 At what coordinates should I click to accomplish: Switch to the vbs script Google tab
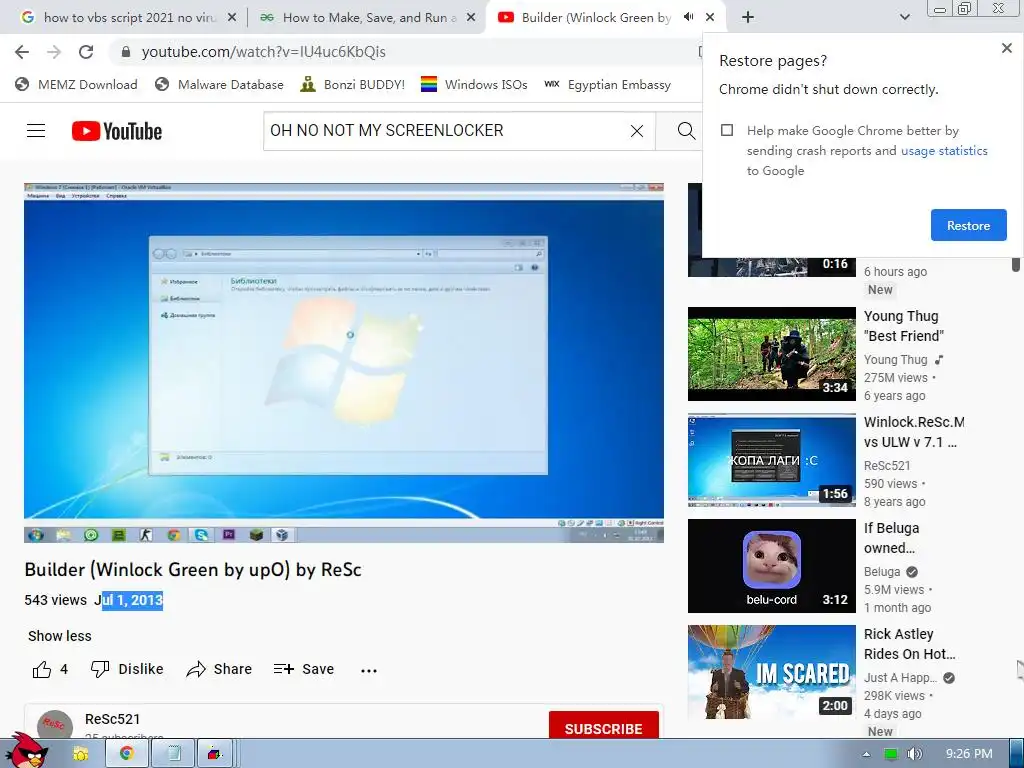127,18
